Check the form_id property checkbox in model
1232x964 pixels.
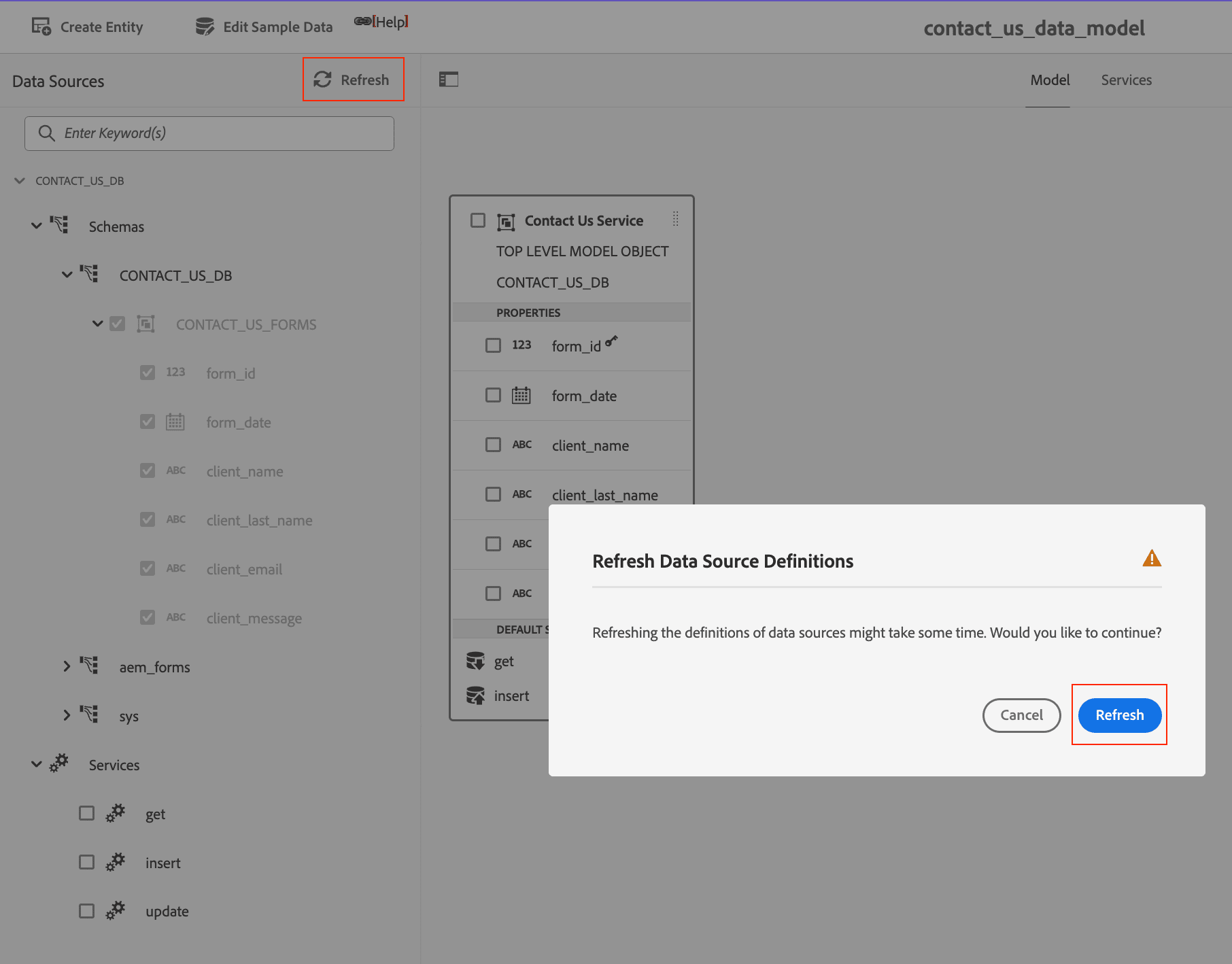(493, 345)
